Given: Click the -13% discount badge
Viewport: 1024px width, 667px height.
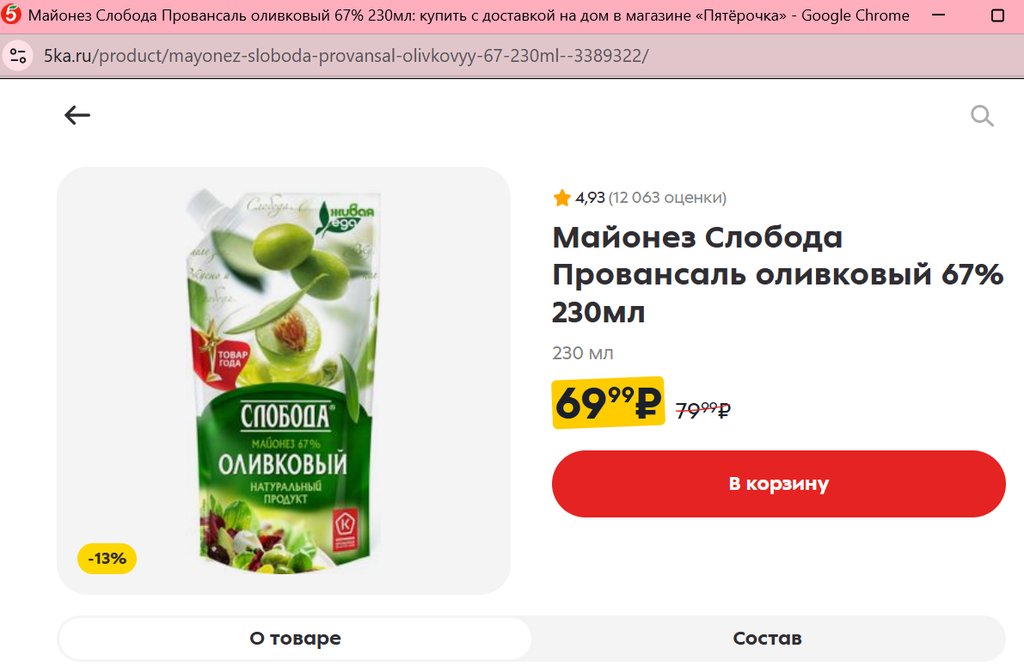Looking at the screenshot, I should (x=107, y=559).
